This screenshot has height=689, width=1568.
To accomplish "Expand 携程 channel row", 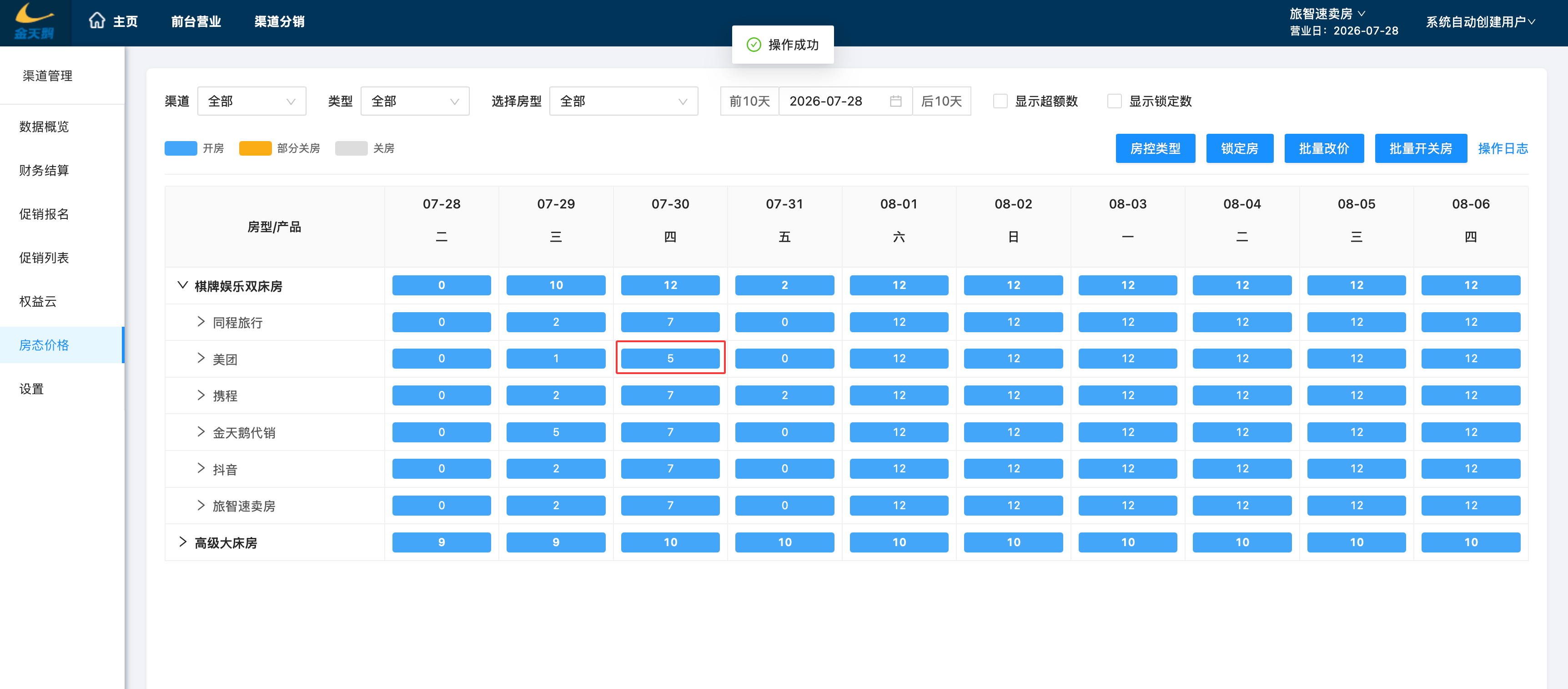I will (201, 395).
